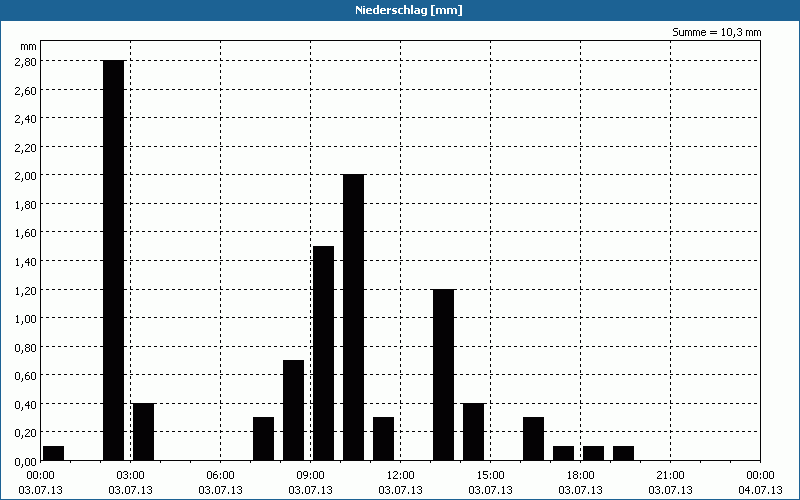Image resolution: width=800 pixels, height=500 pixels.
Task: Pick the 0,60 y-axis label
Action: (x=26, y=376)
